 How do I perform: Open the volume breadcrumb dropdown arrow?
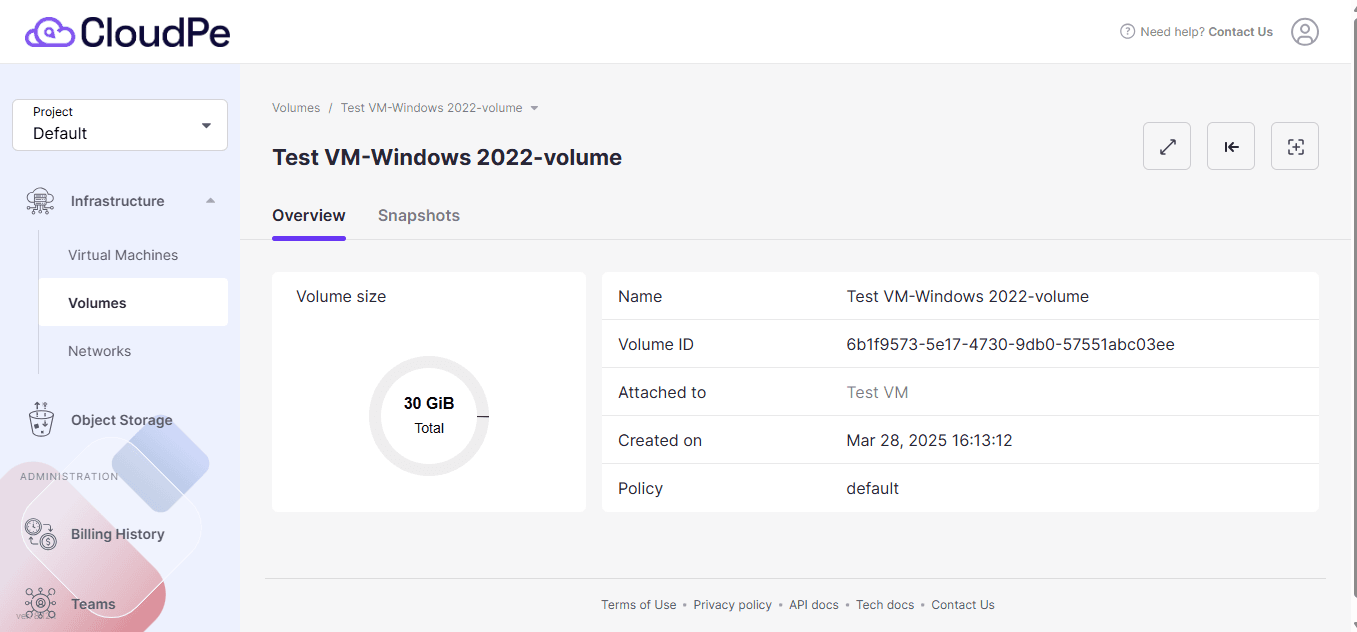(535, 107)
